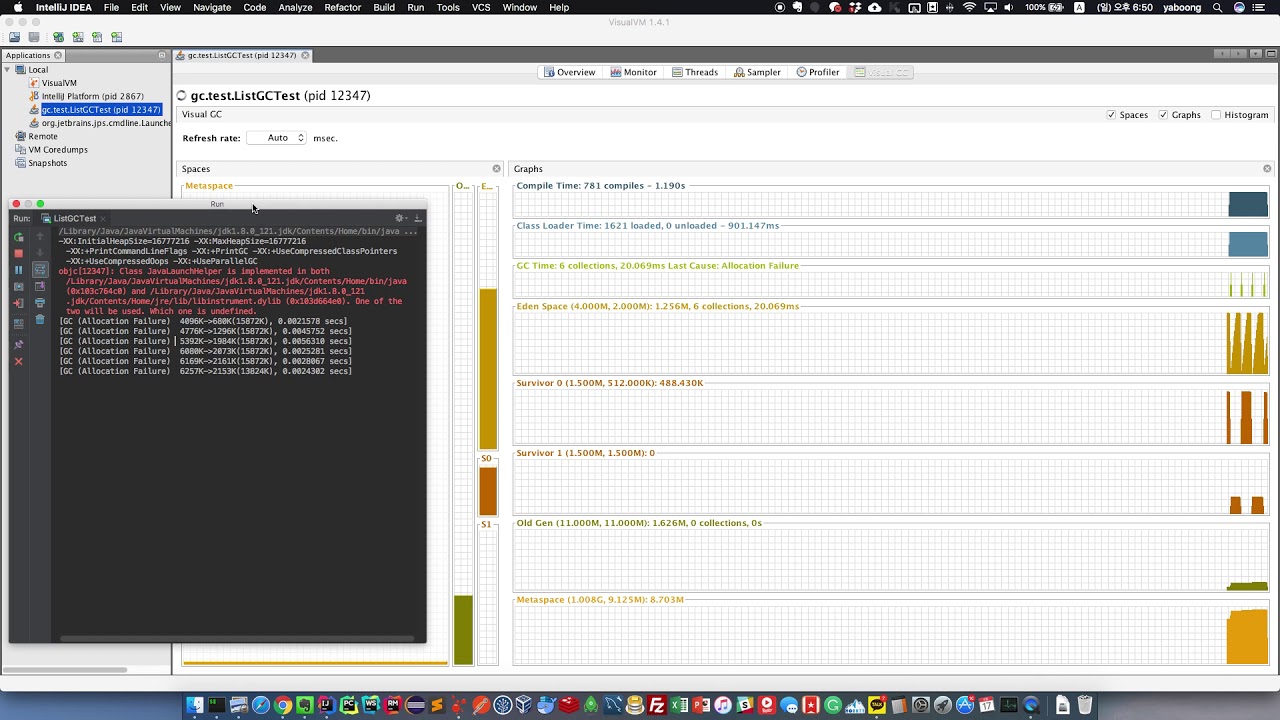Close the gc.test.ListGCTest document tab
Image resolution: width=1280 pixels, height=720 pixels.
point(305,55)
